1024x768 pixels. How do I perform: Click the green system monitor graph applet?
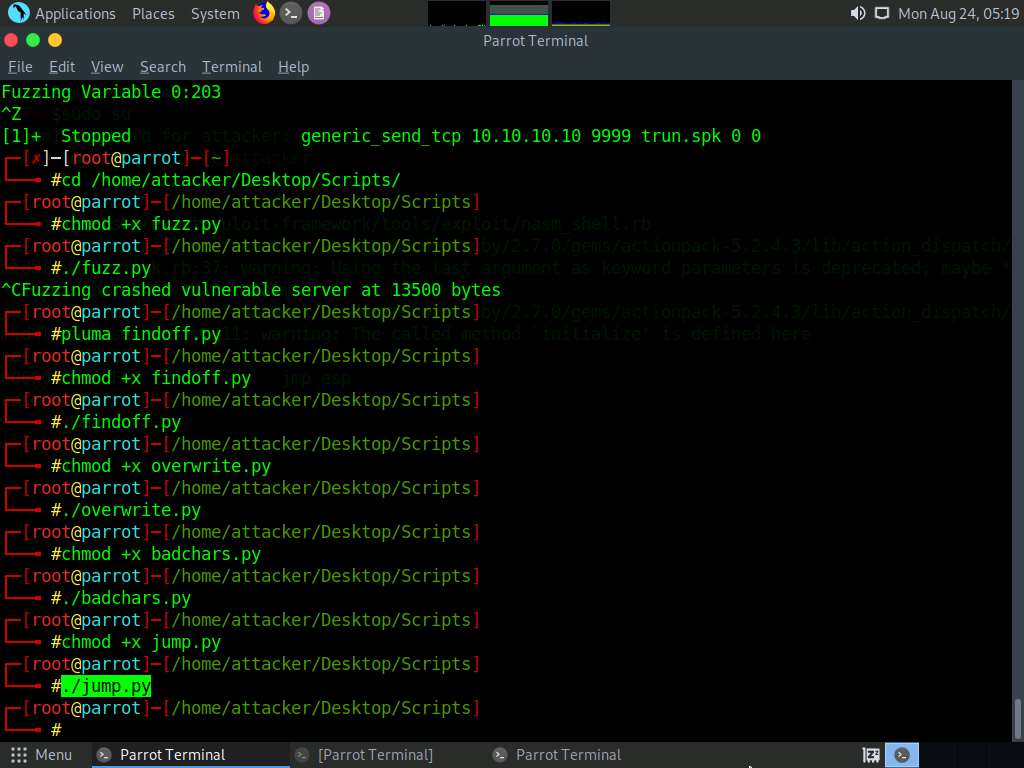pos(519,14)
